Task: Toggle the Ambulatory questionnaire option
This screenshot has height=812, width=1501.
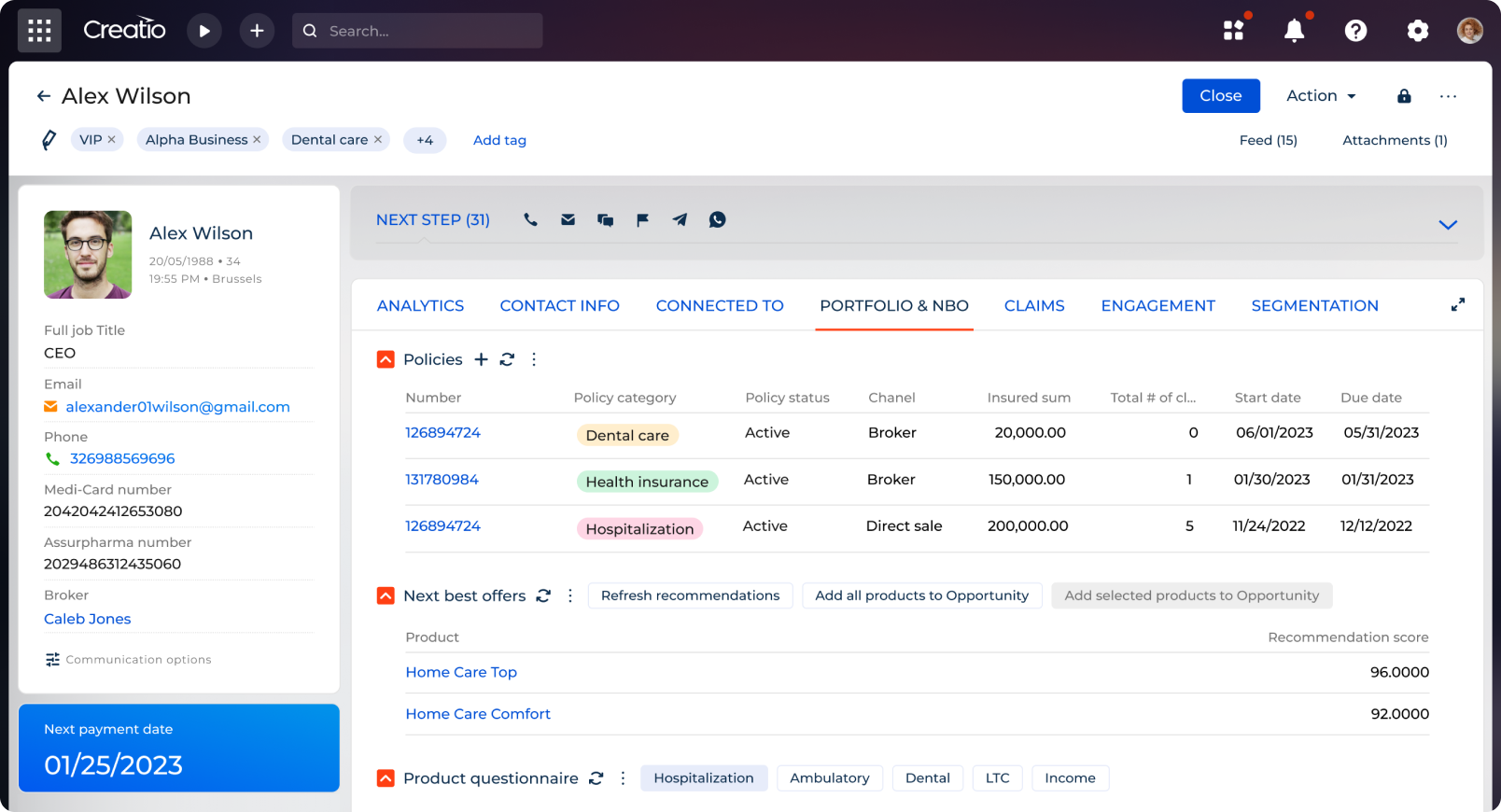Action: point(829,778)
